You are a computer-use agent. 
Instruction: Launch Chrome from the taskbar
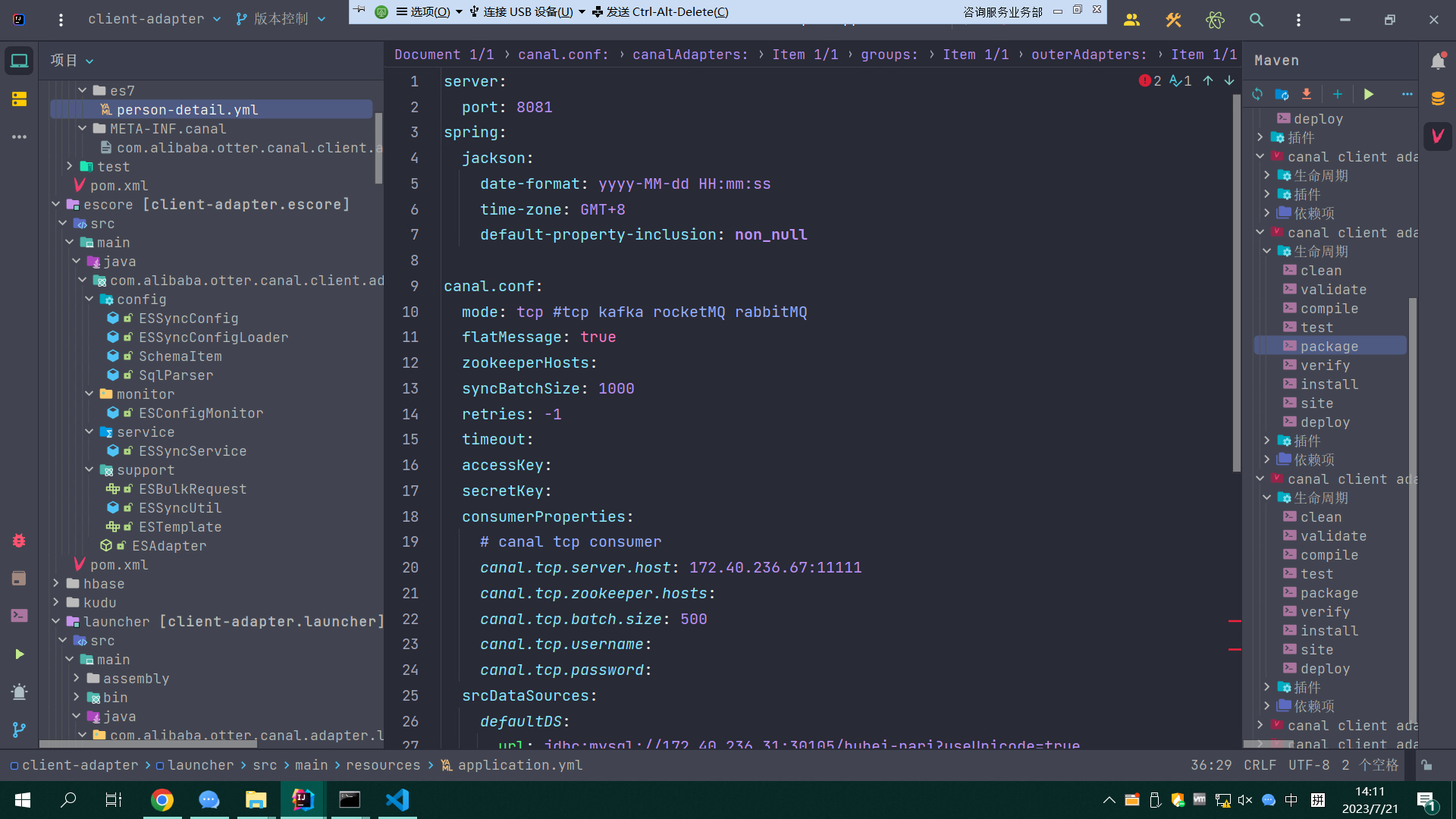162,799
